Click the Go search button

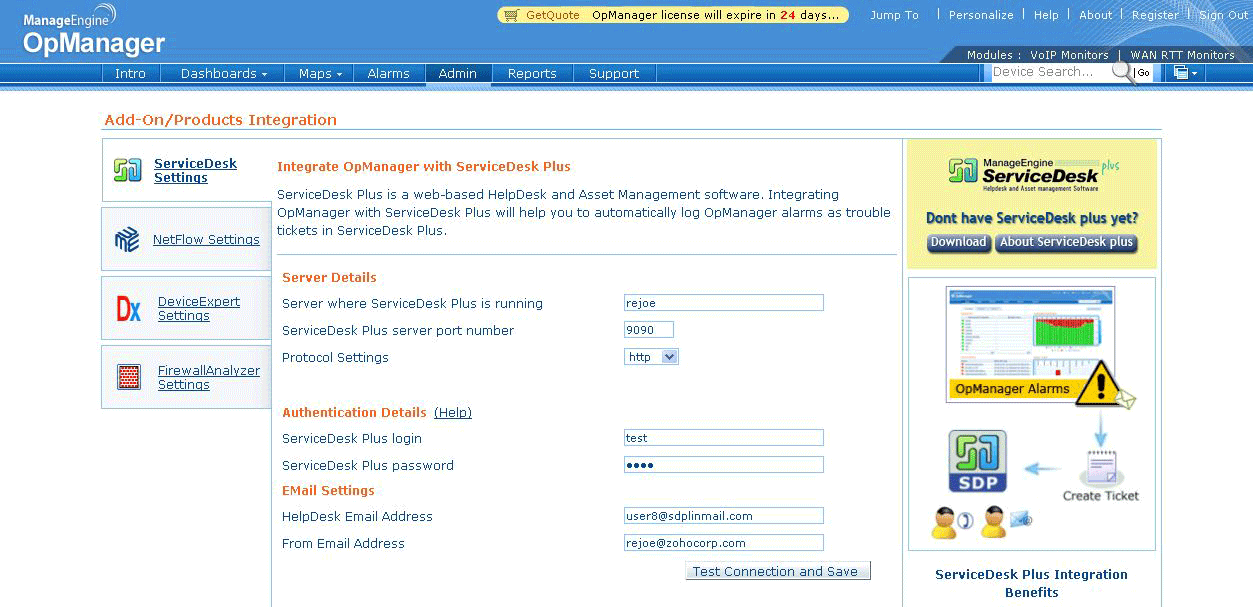tap(1143, 73)
